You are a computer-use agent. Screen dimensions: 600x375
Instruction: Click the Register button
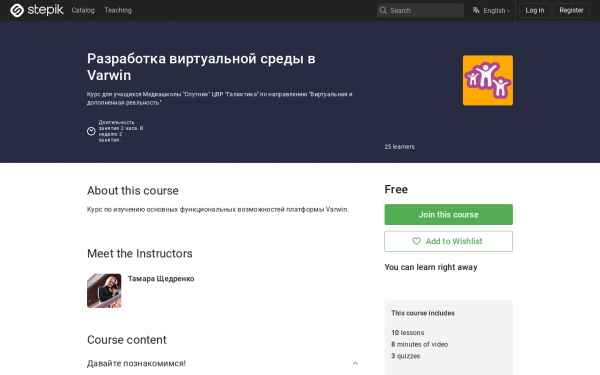click(x=571, y=10)
